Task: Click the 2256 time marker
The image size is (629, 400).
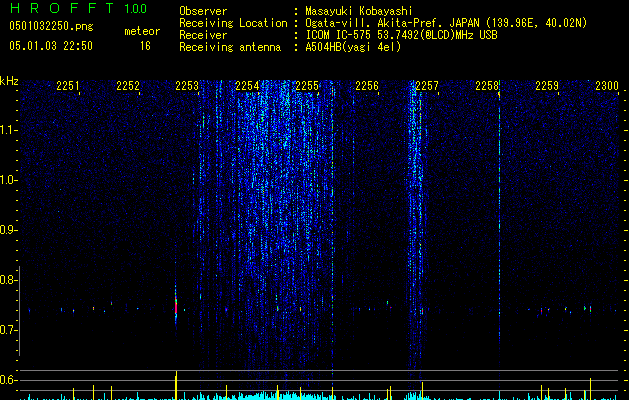Action: pyautogui.click(x=367, y=86)
